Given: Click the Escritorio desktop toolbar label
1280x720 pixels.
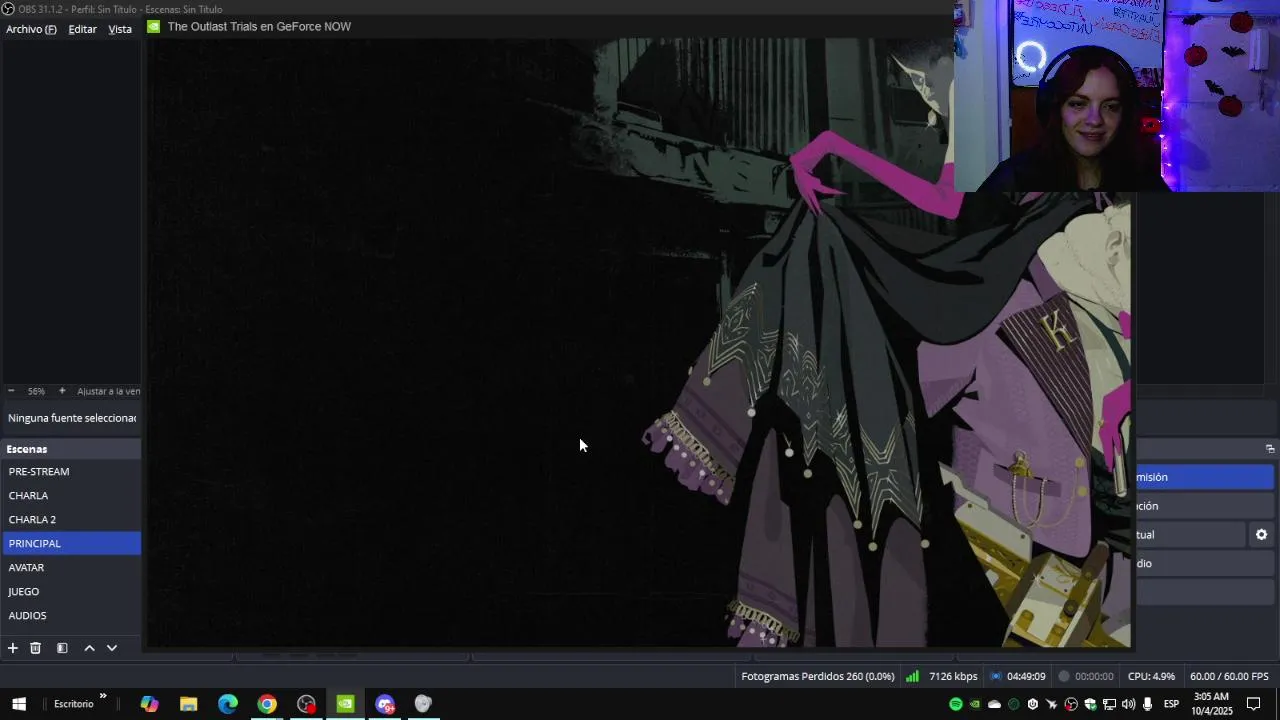Looking at the screenshot, I should (74, 704).
